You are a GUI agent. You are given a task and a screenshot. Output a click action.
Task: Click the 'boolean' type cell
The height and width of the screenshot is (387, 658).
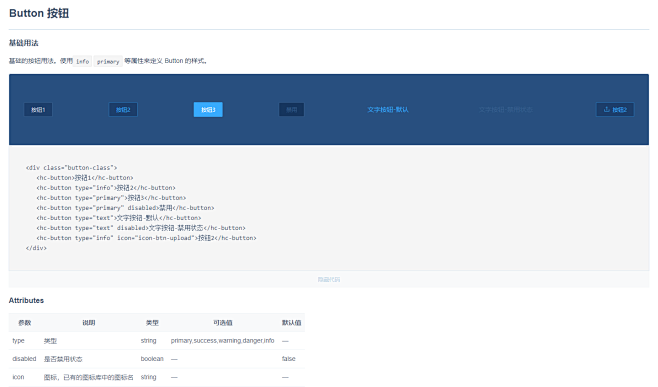(152, 358)
